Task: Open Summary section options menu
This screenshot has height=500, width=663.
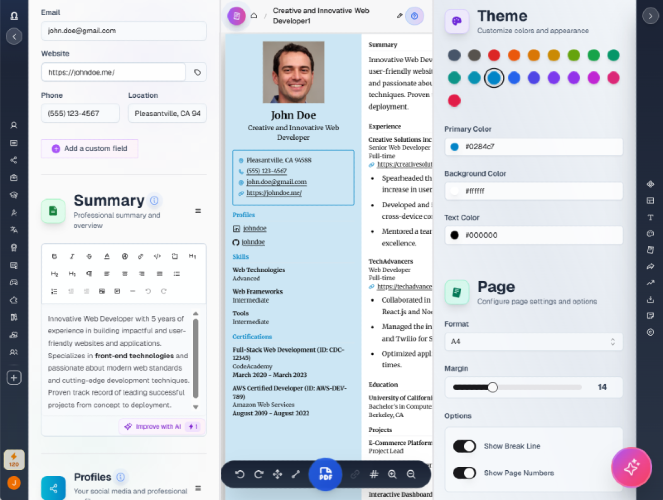Action: pos(198,211)
